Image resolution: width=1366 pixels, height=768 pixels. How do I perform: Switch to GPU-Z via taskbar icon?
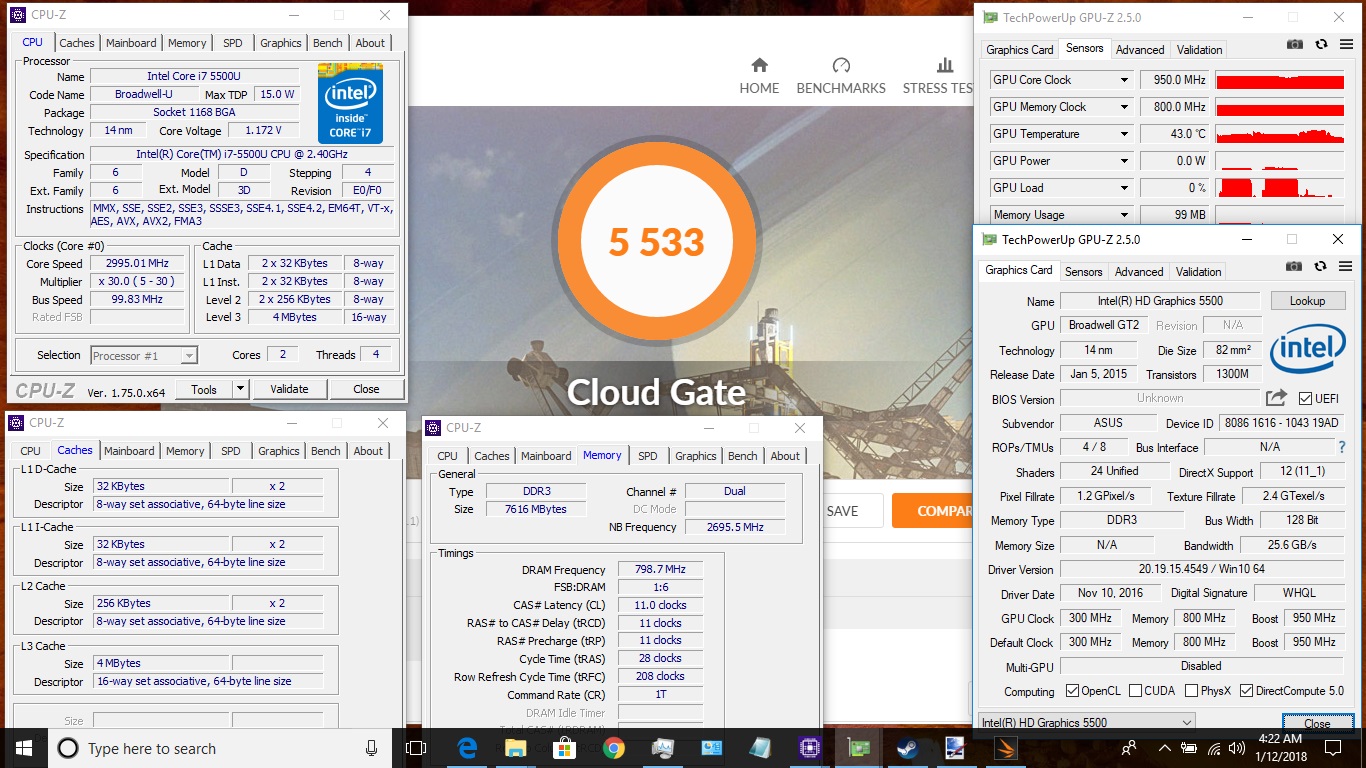pos(859,748)
